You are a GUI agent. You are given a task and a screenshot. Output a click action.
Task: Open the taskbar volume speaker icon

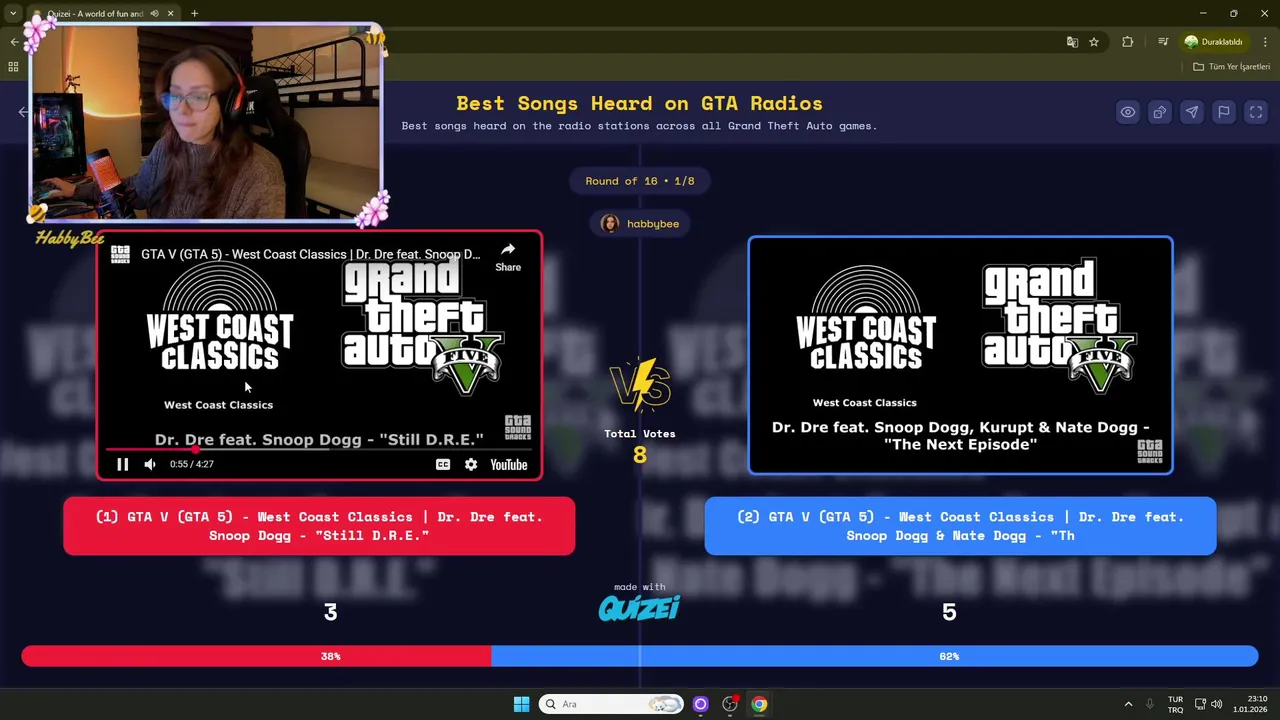tap(1216, 704)
